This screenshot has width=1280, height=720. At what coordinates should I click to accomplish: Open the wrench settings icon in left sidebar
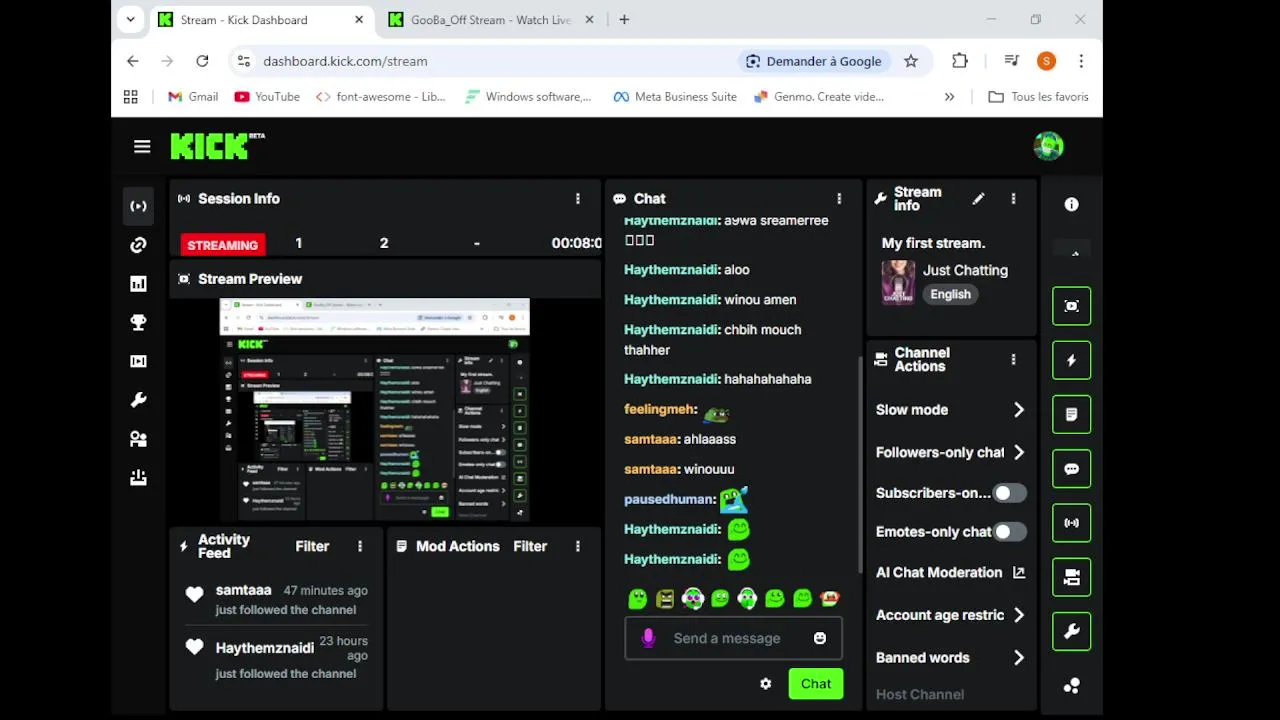[x=138, y=400]
